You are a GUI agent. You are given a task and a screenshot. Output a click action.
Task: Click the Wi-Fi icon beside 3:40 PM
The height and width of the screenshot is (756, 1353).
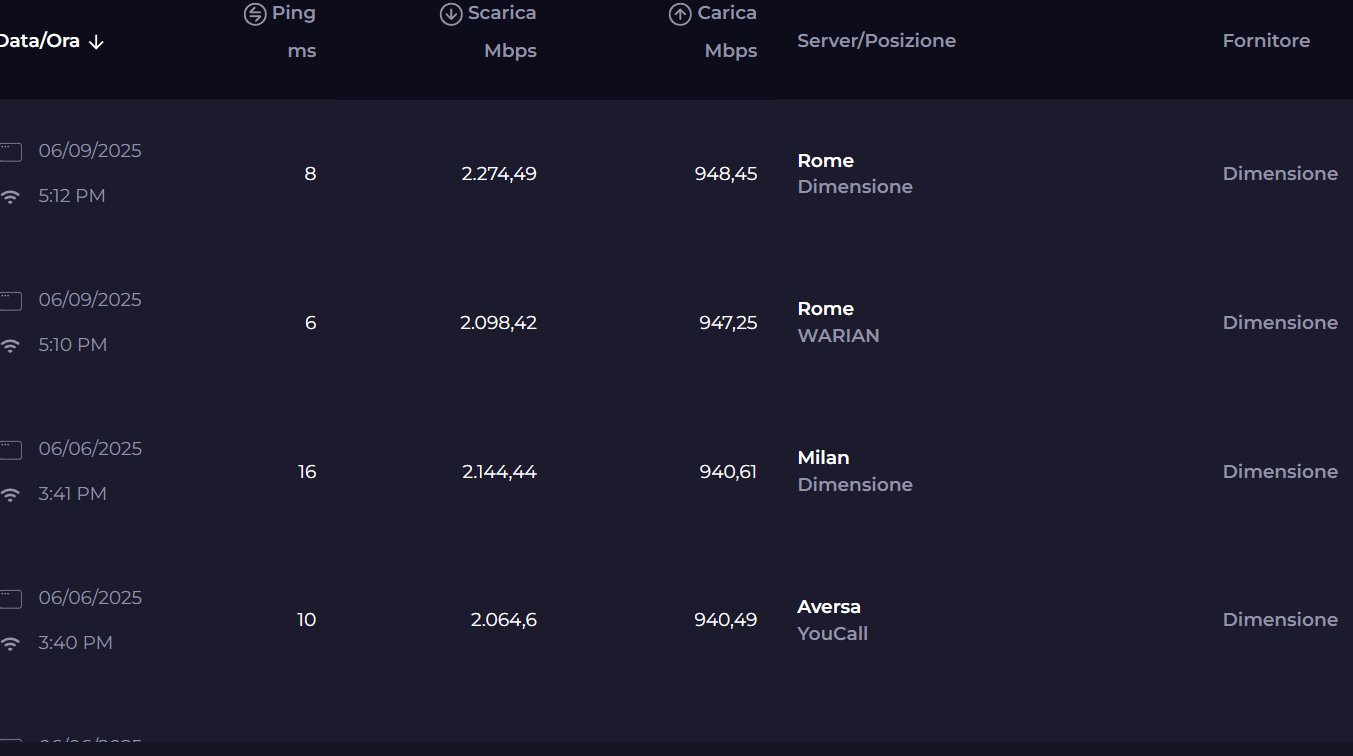(11, 644)
